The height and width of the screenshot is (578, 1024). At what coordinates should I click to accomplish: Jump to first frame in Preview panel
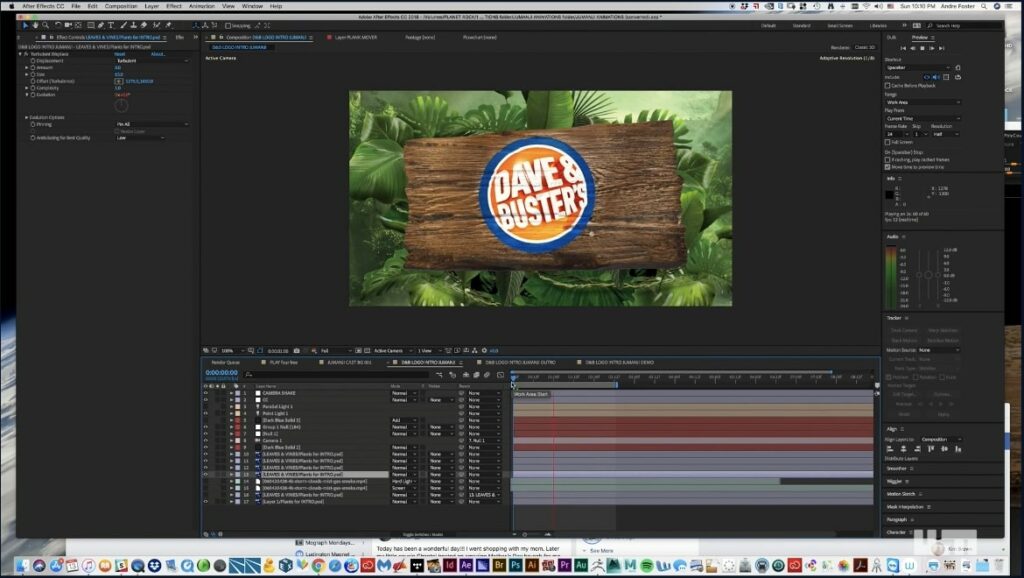point(903,48)
